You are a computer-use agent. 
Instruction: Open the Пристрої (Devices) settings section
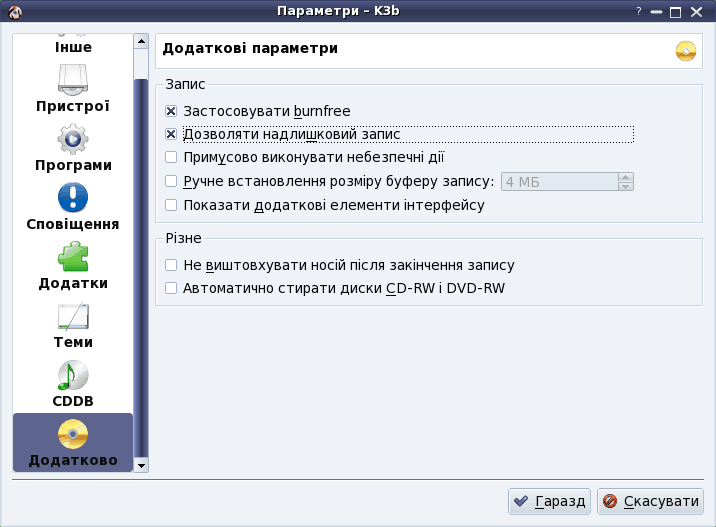pyautogui.click(x=72, y=88)
